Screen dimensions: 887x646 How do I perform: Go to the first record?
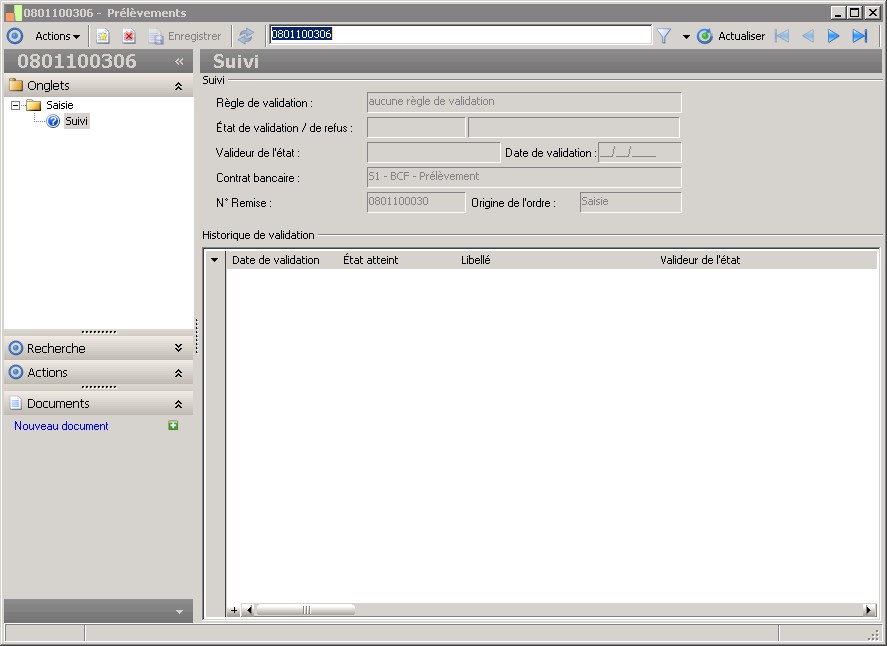pyautogui.click(x=782, y=36)
